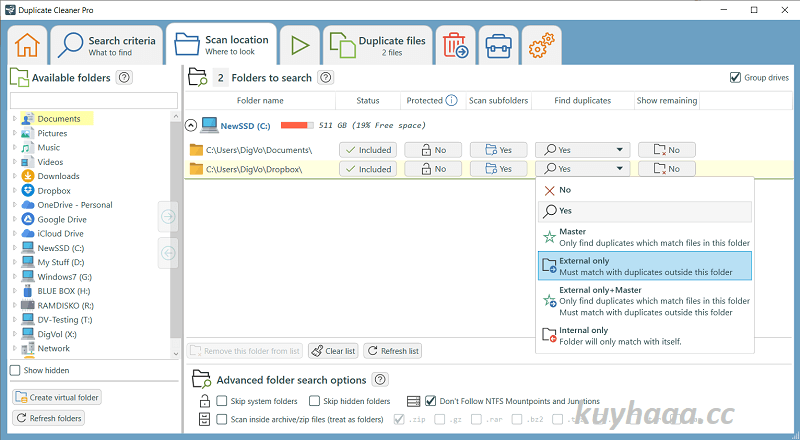Click the Protected column info icon
Viewport: 800px width, 440px height.
tap(452, 100)
